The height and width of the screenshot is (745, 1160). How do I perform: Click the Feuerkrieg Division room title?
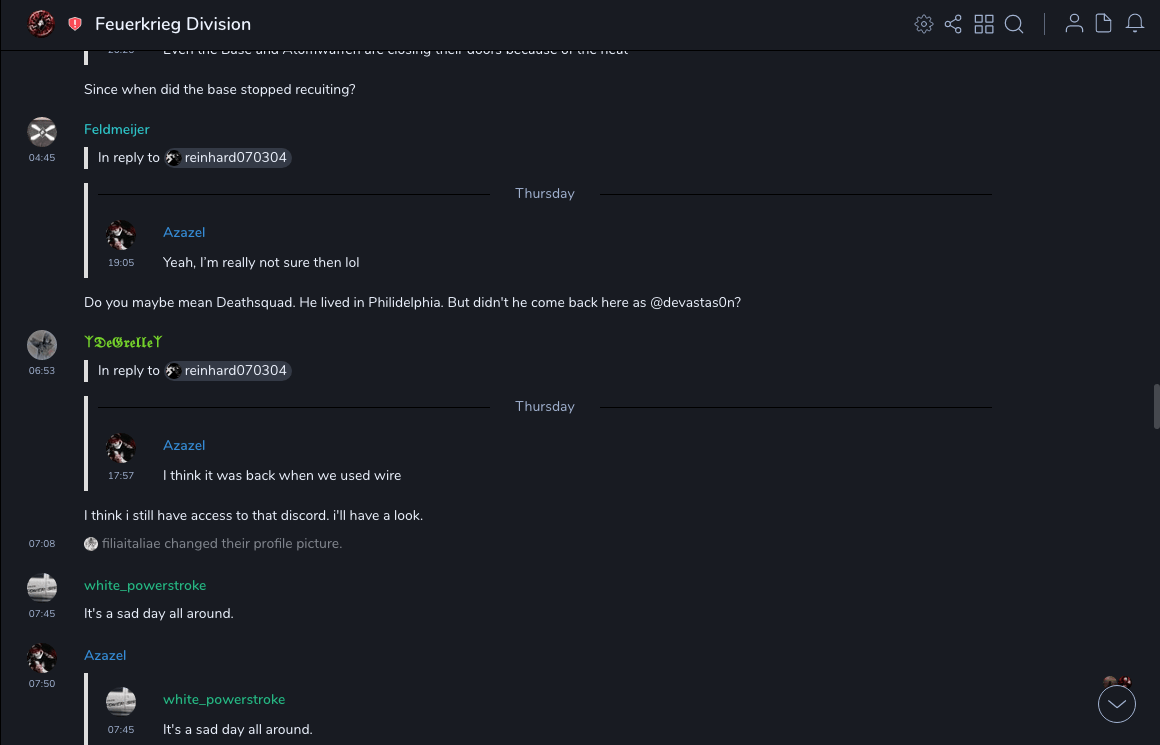tap(173, 24)
